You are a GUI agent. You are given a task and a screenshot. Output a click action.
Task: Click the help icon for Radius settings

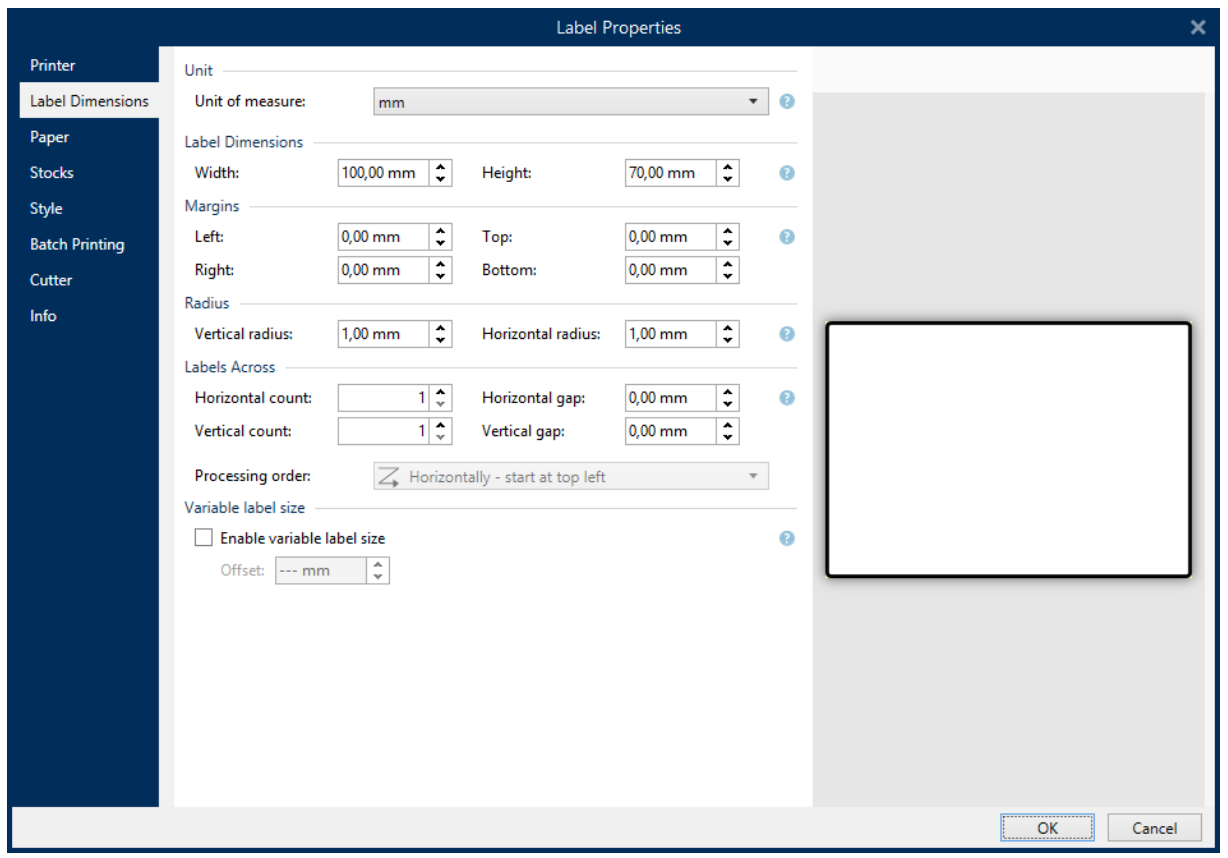coord(787,334)
